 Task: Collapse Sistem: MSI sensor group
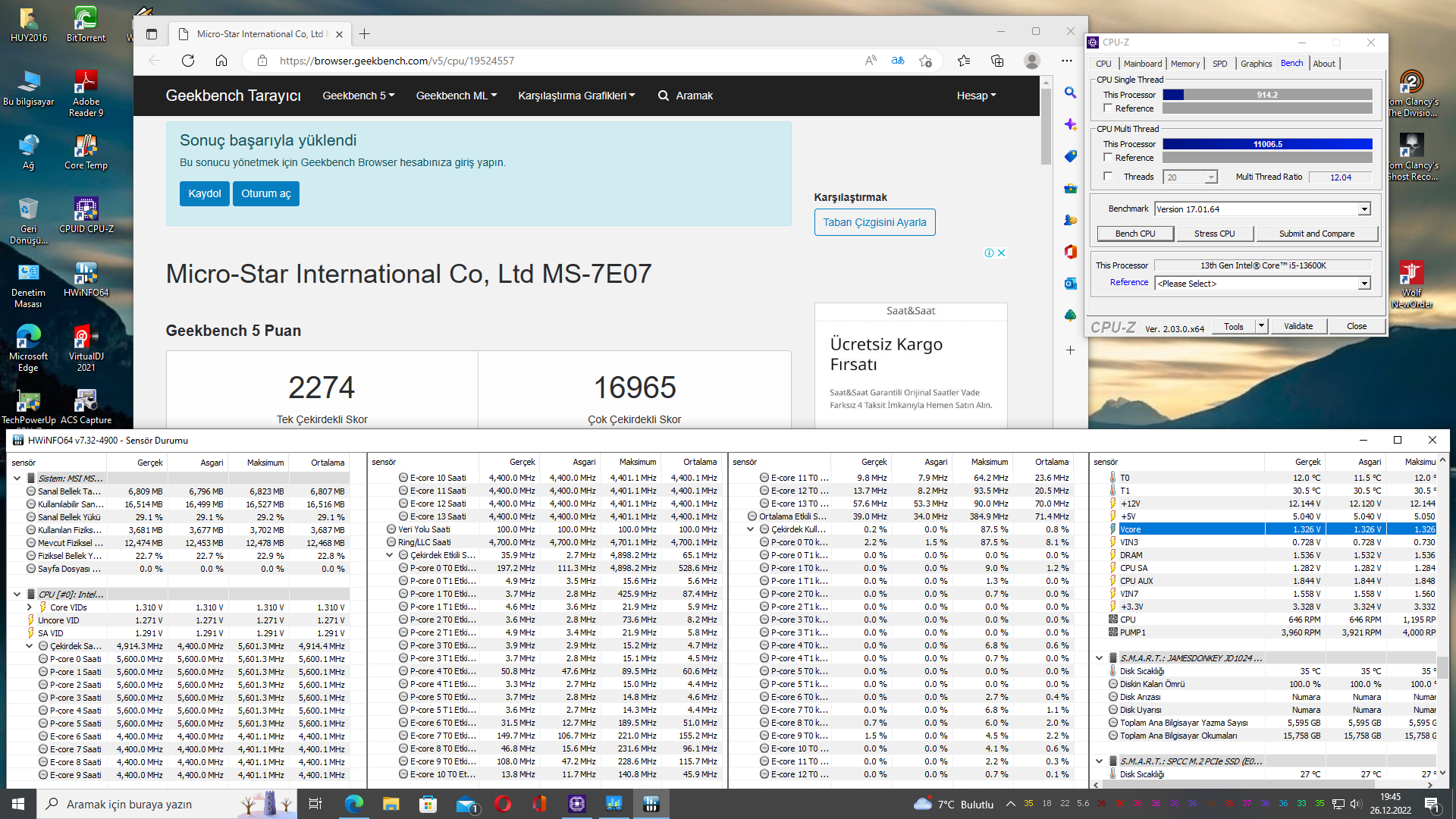(x=17, y=479)
